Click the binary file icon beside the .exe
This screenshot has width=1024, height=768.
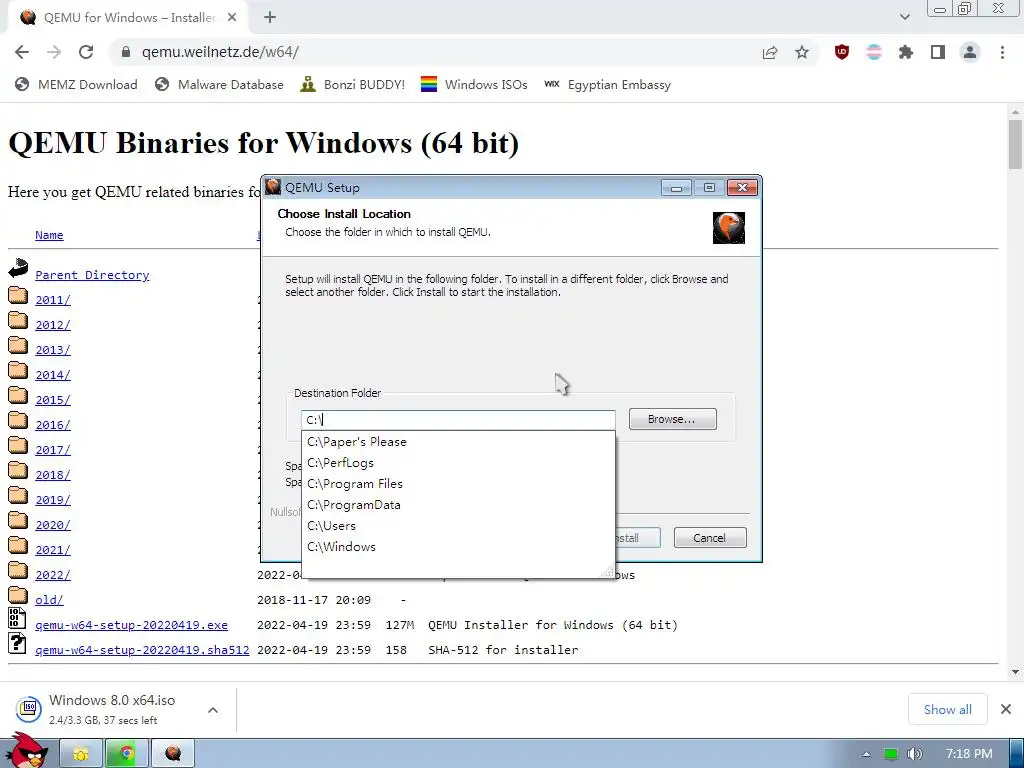coord(17,618)
